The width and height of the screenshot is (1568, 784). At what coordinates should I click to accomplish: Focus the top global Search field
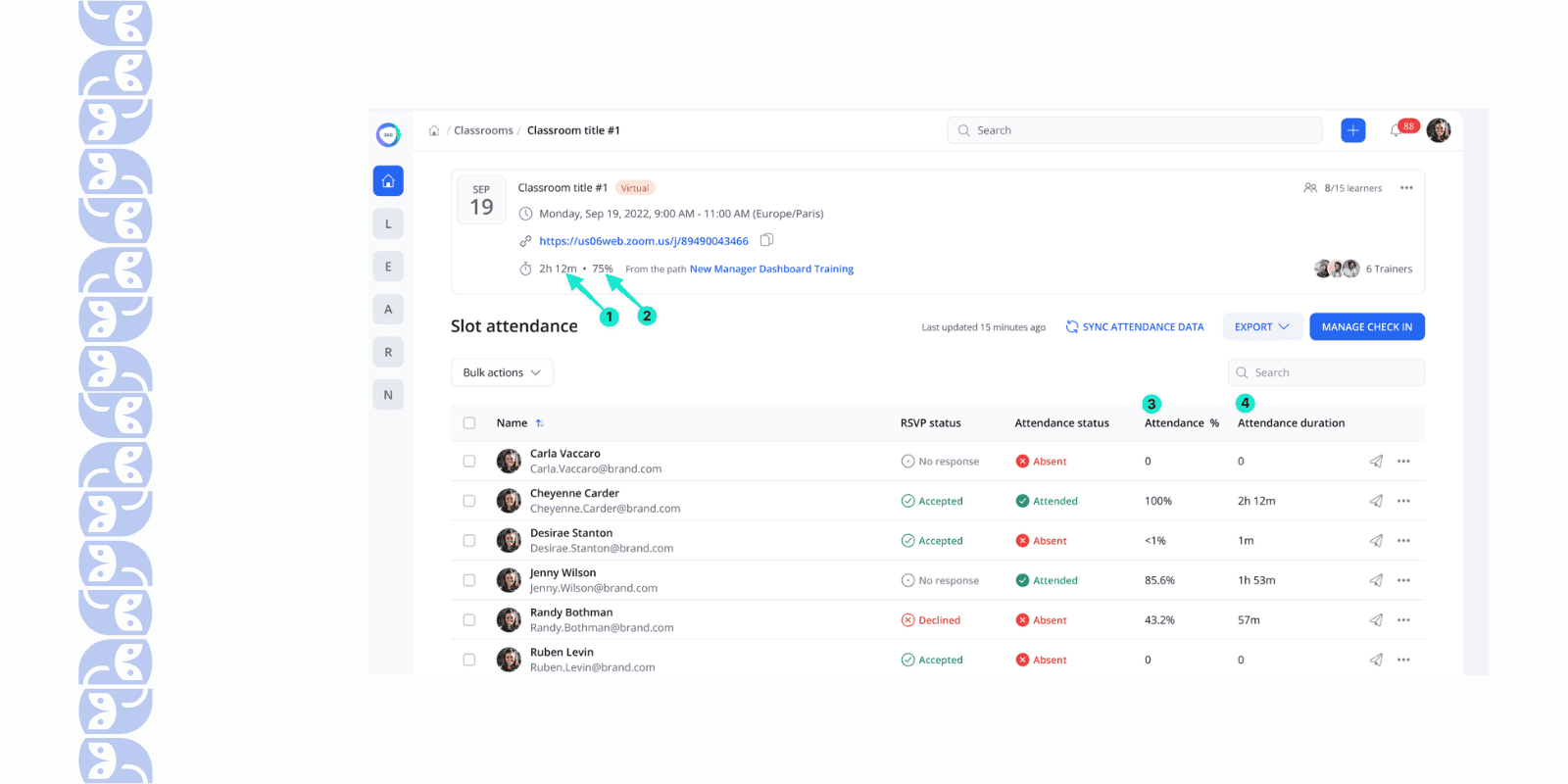click(x=1135, y=130)
